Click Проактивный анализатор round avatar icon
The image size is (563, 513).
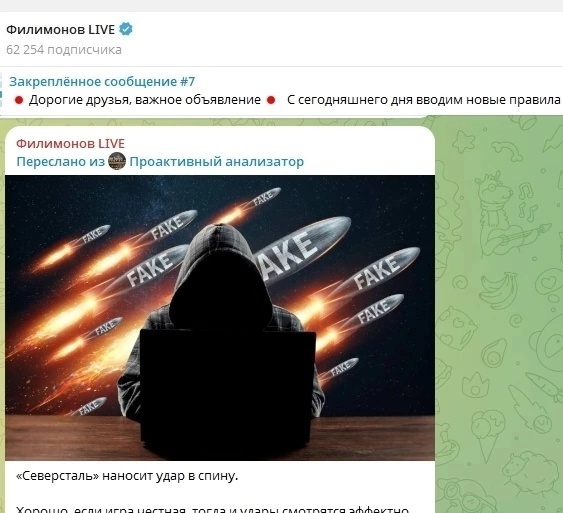coord(117,161)
